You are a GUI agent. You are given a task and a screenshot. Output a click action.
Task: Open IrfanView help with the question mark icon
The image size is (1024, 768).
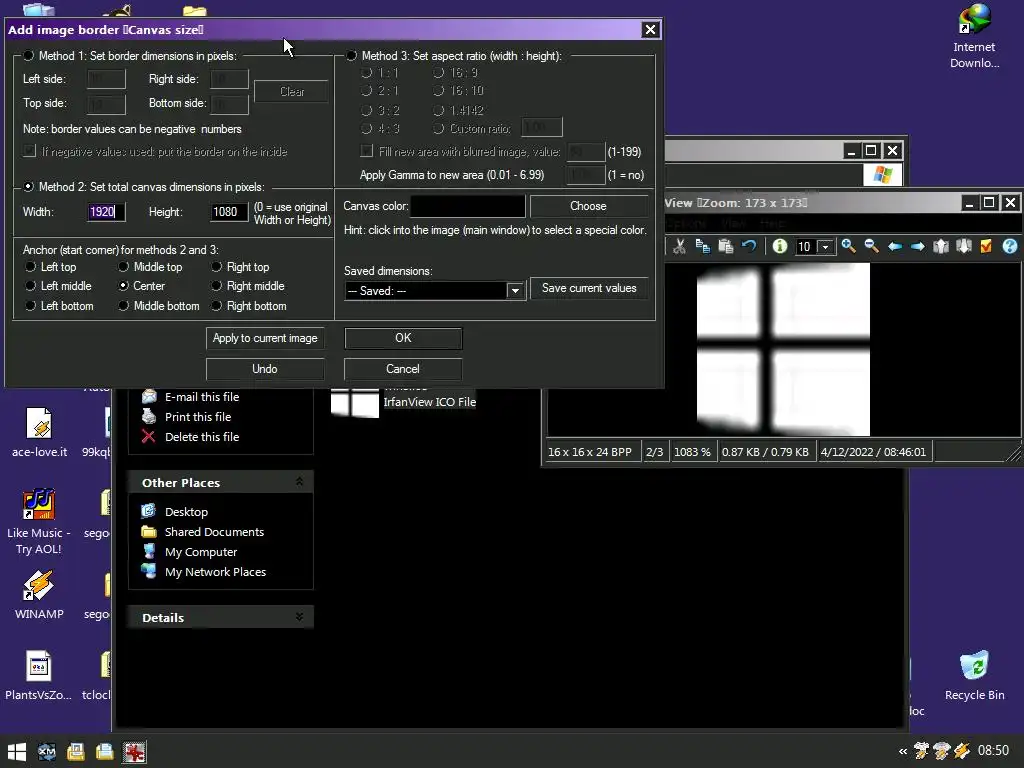(1010, 246)
